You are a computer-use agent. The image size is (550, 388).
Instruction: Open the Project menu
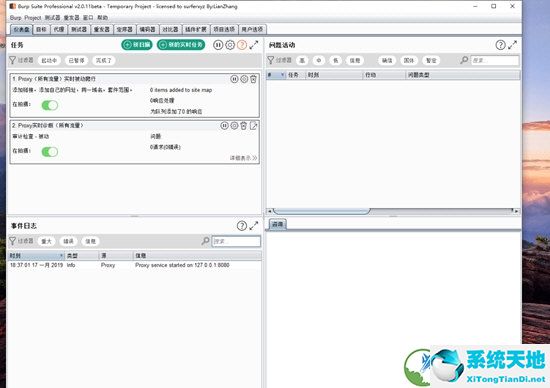(x=33, y=18)
